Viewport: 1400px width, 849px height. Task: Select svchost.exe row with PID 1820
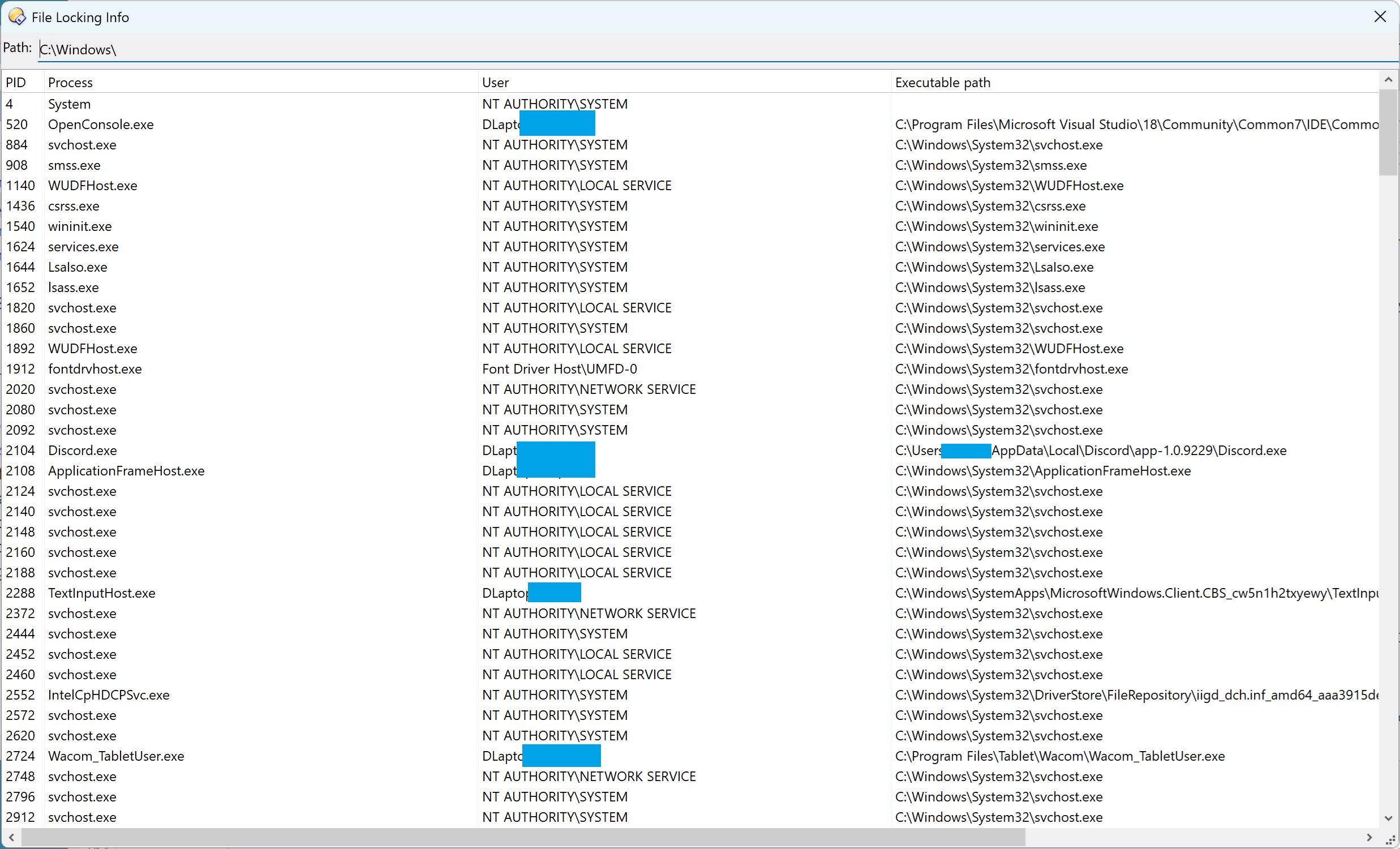point(690,308)
